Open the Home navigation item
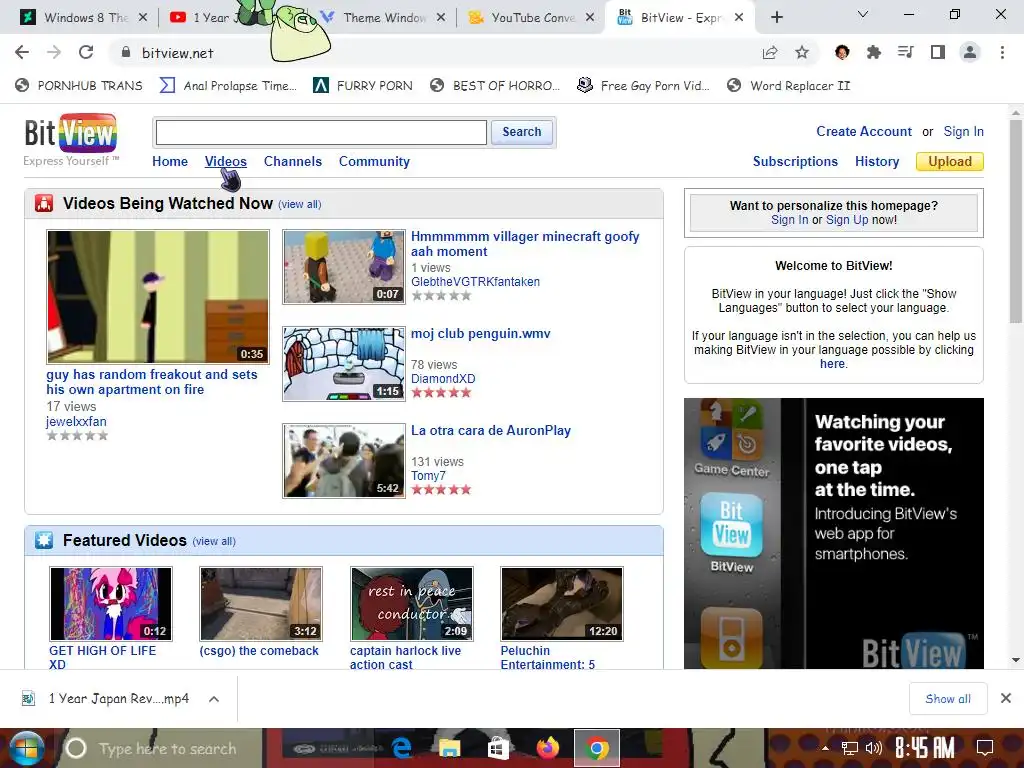Viewport: 1024px width, 768px height. (170, 161)
